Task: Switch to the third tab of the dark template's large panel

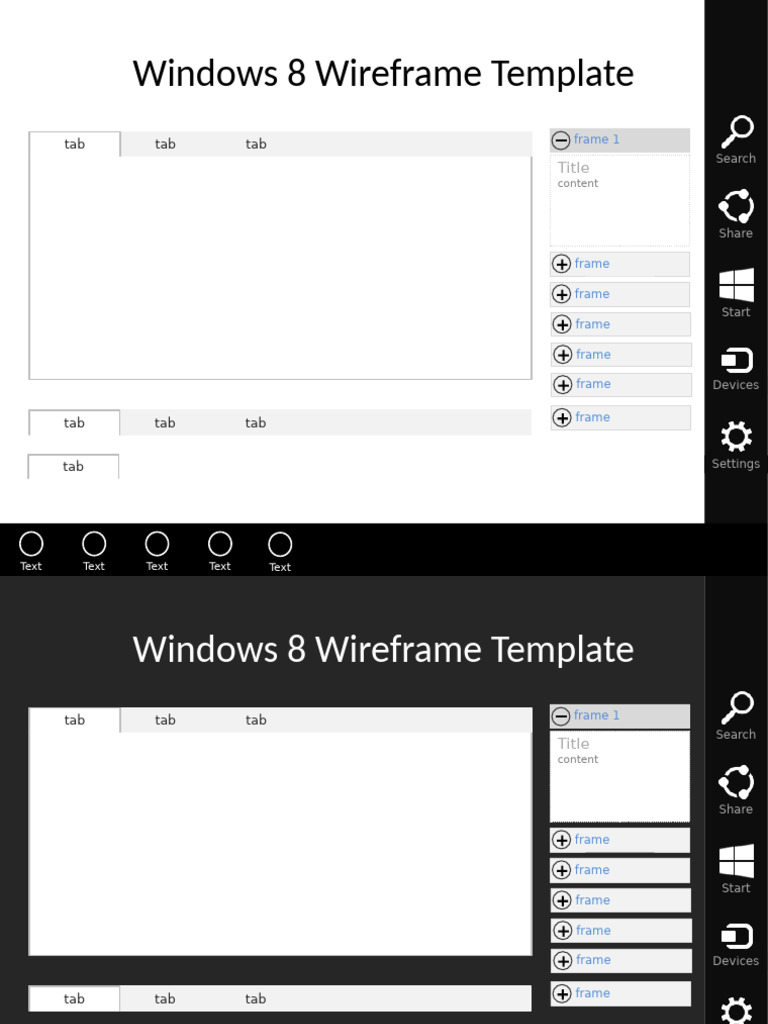Action: coord(256,720)
